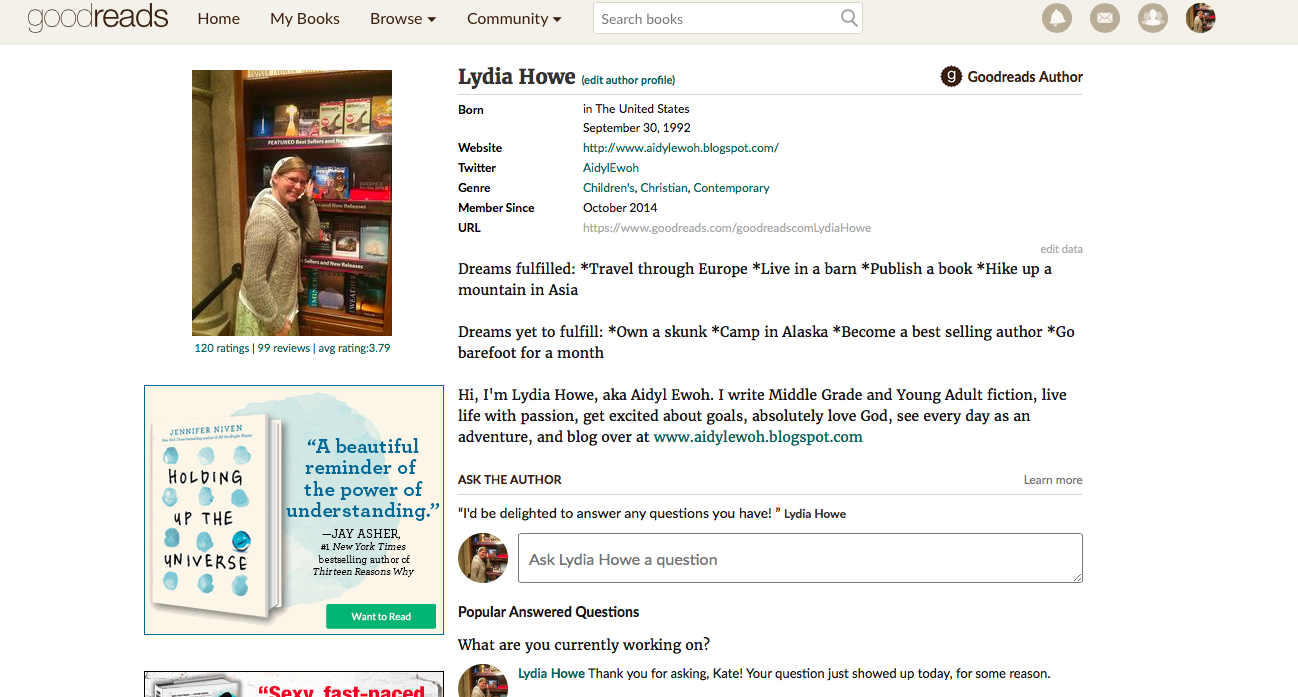Click the edit author profile link
The width and height of the screenshot is (1298, 697).
[x=628, y=80]
